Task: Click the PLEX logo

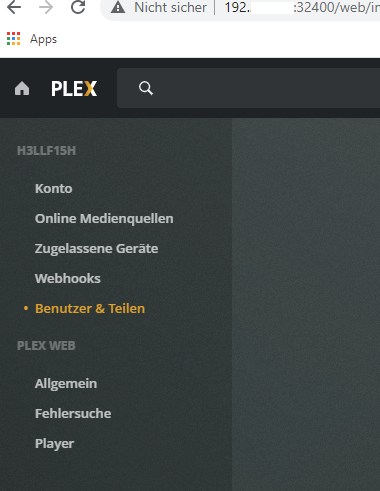Action: coord(74,89)
